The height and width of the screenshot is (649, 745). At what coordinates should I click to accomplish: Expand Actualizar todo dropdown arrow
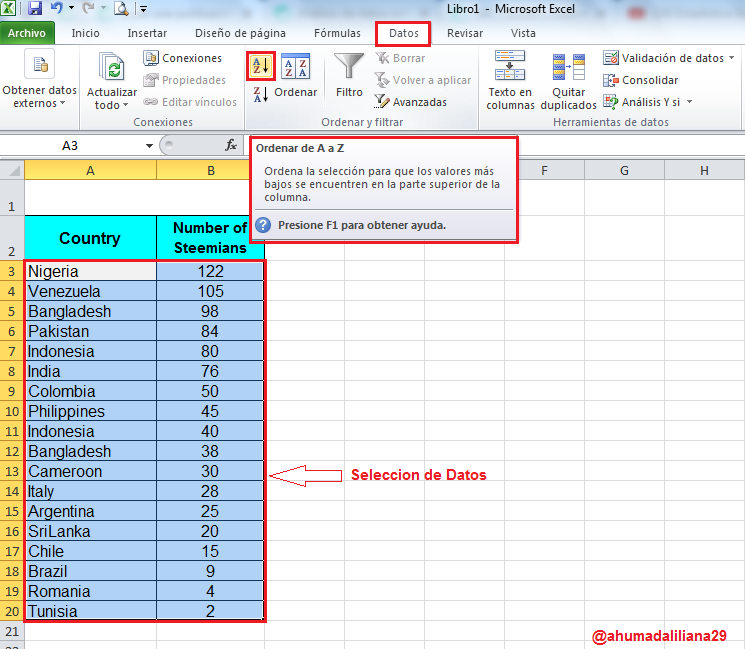[125, 105]
